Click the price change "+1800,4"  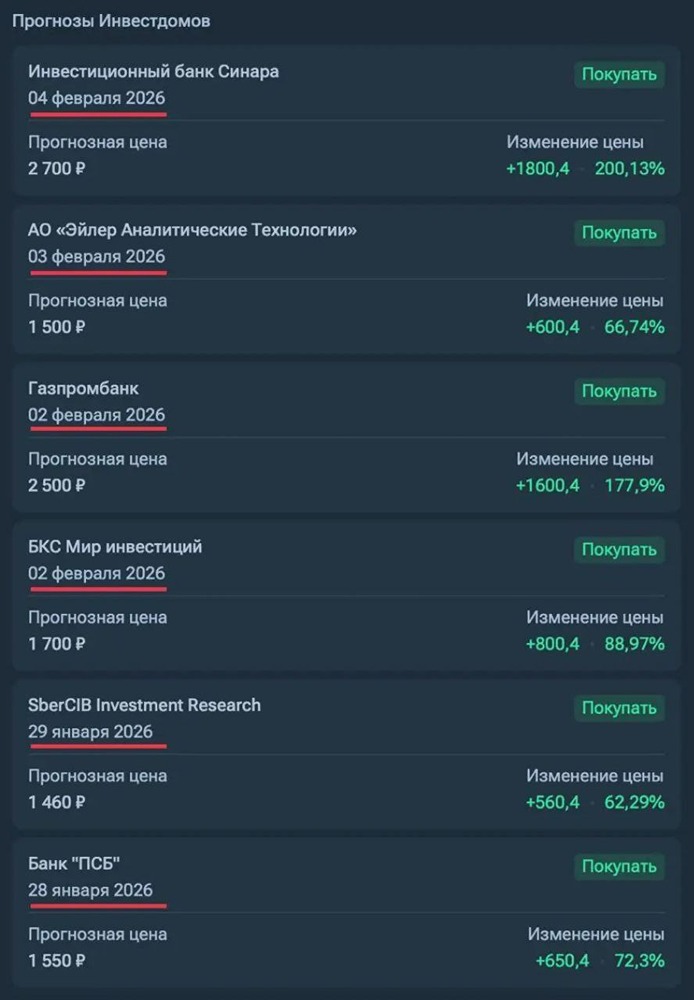click(x=540, y=168)
